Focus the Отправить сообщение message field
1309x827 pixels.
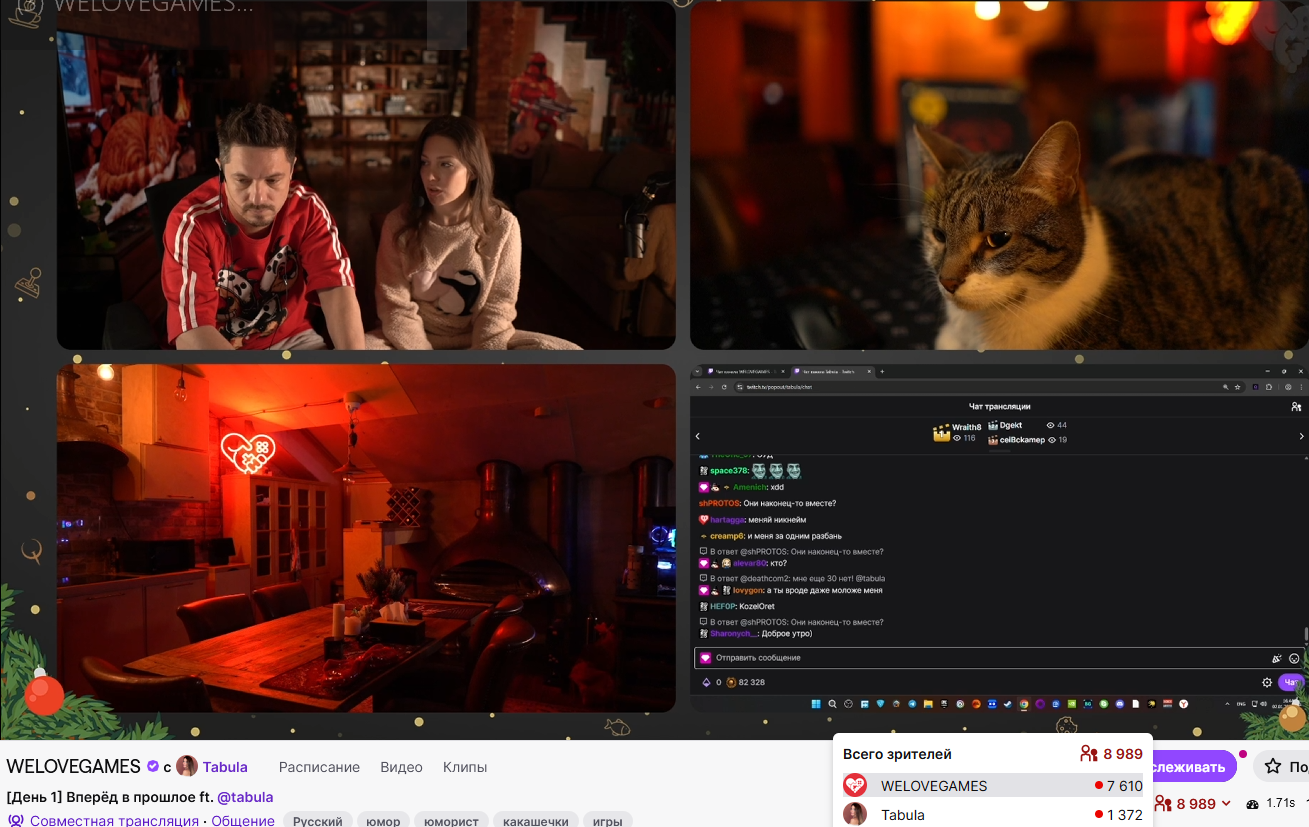pos(997,658)
